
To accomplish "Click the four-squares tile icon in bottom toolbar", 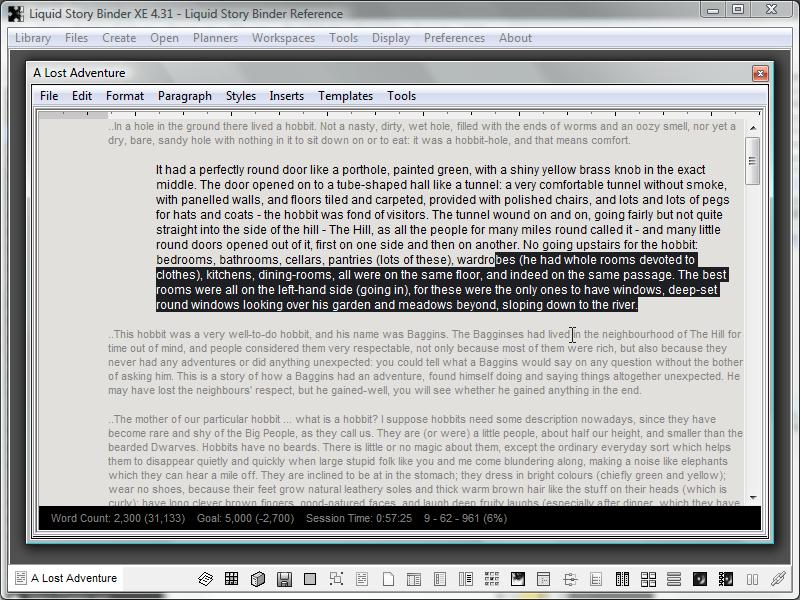I will click(x=647, y=579).
